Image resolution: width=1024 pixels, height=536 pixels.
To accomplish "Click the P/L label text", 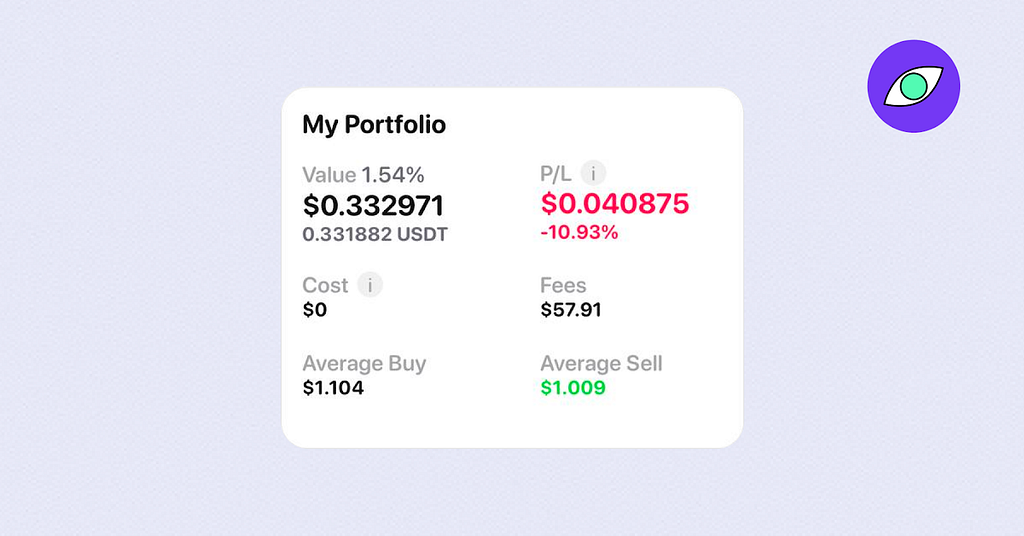I will 556,174.
